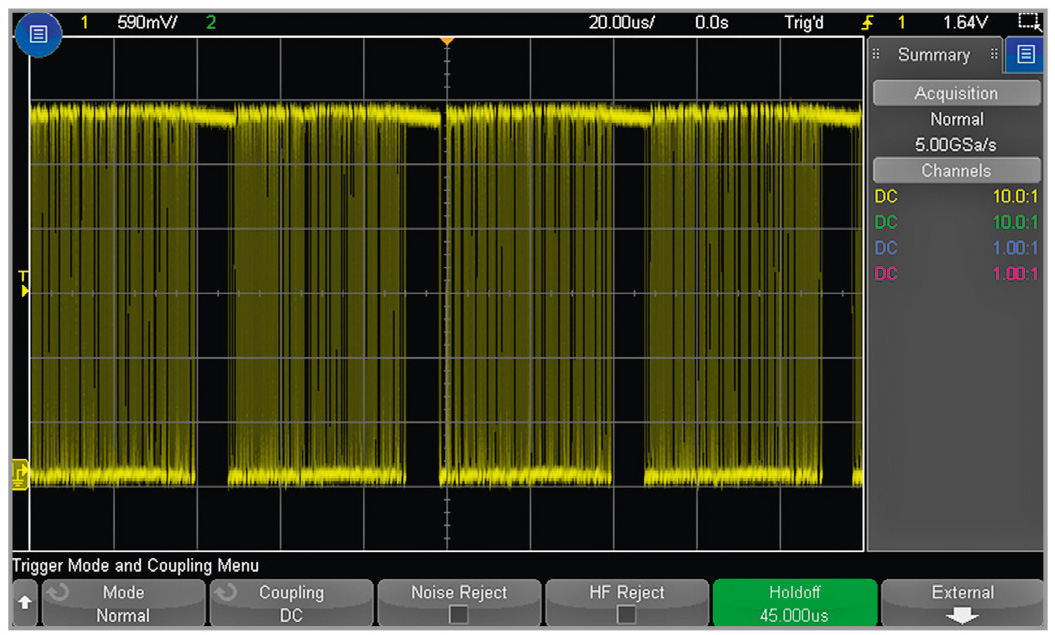Toggle channel 2 on in top bar

click(211, 22)
